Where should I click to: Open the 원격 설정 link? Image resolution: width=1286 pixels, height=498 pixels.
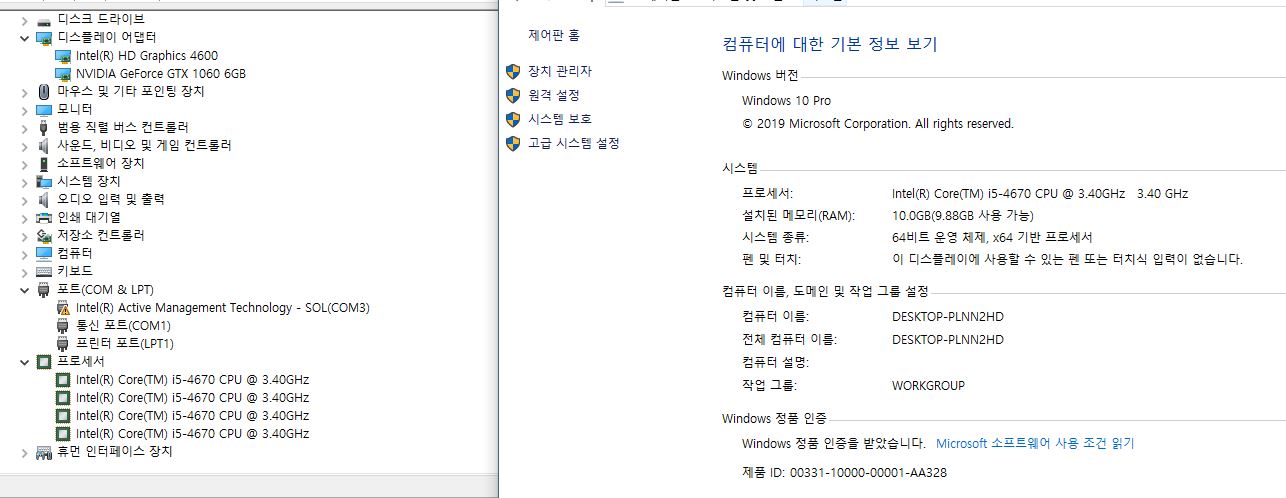(554, 95)
